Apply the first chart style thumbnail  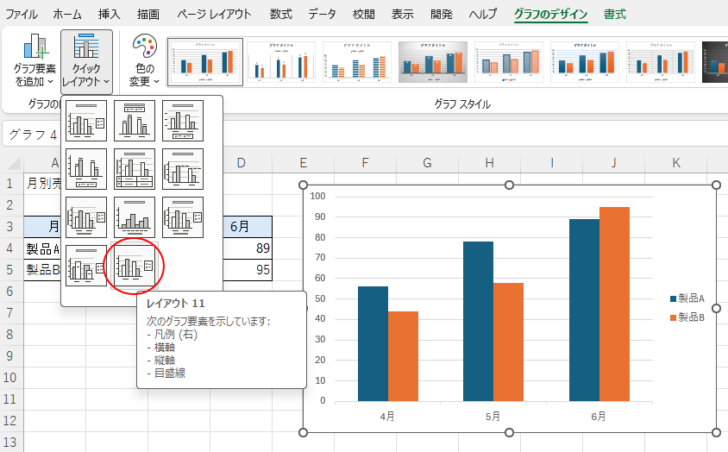[205, 62]
